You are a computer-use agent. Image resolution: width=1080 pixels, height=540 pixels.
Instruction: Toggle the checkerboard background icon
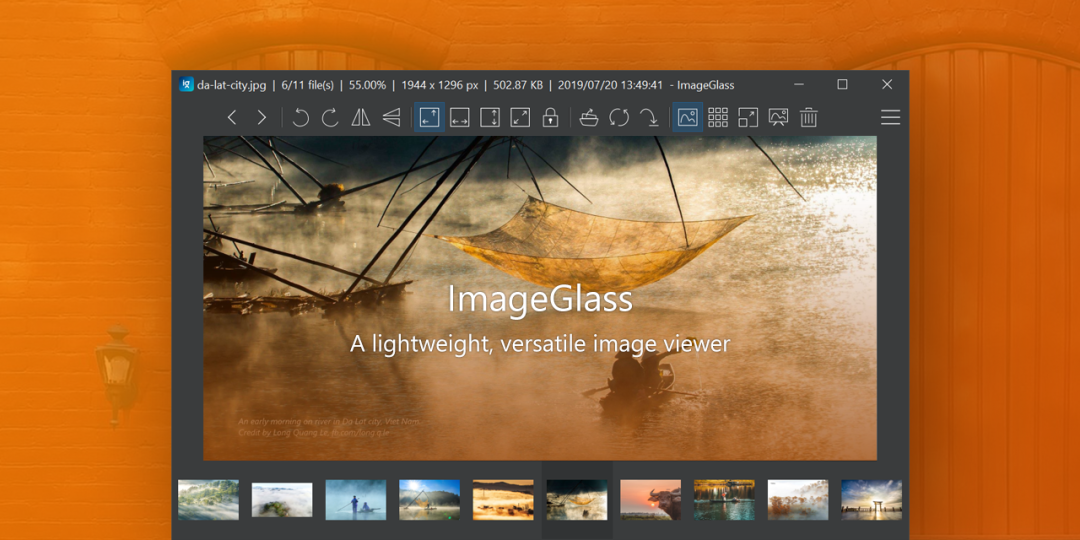(x=718, y=118)
